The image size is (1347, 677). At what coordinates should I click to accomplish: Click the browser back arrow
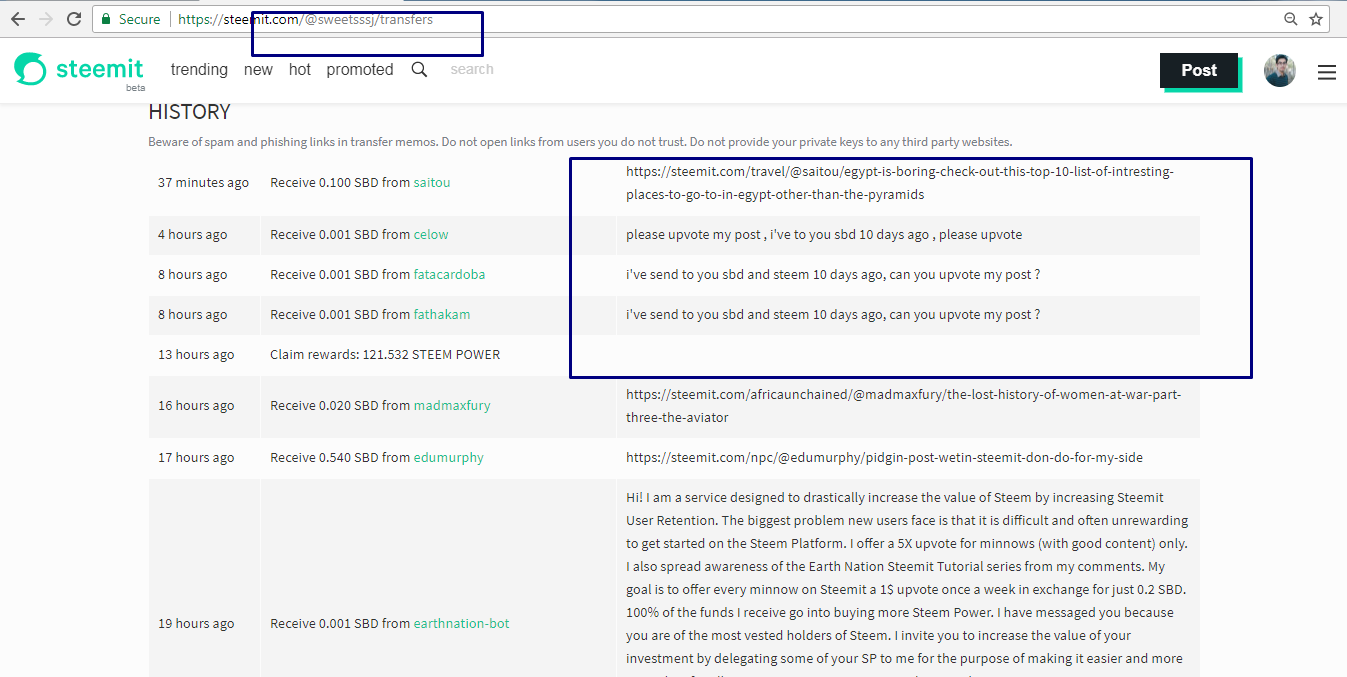click(x=18, y=19)
